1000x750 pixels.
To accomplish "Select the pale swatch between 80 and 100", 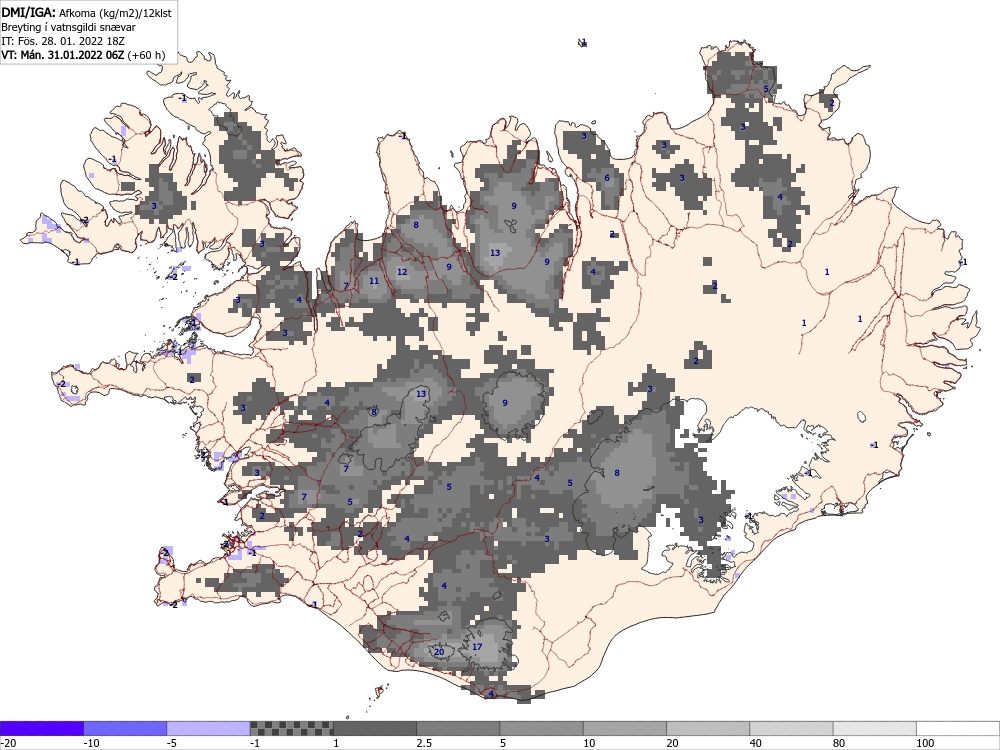I will 875,728.
